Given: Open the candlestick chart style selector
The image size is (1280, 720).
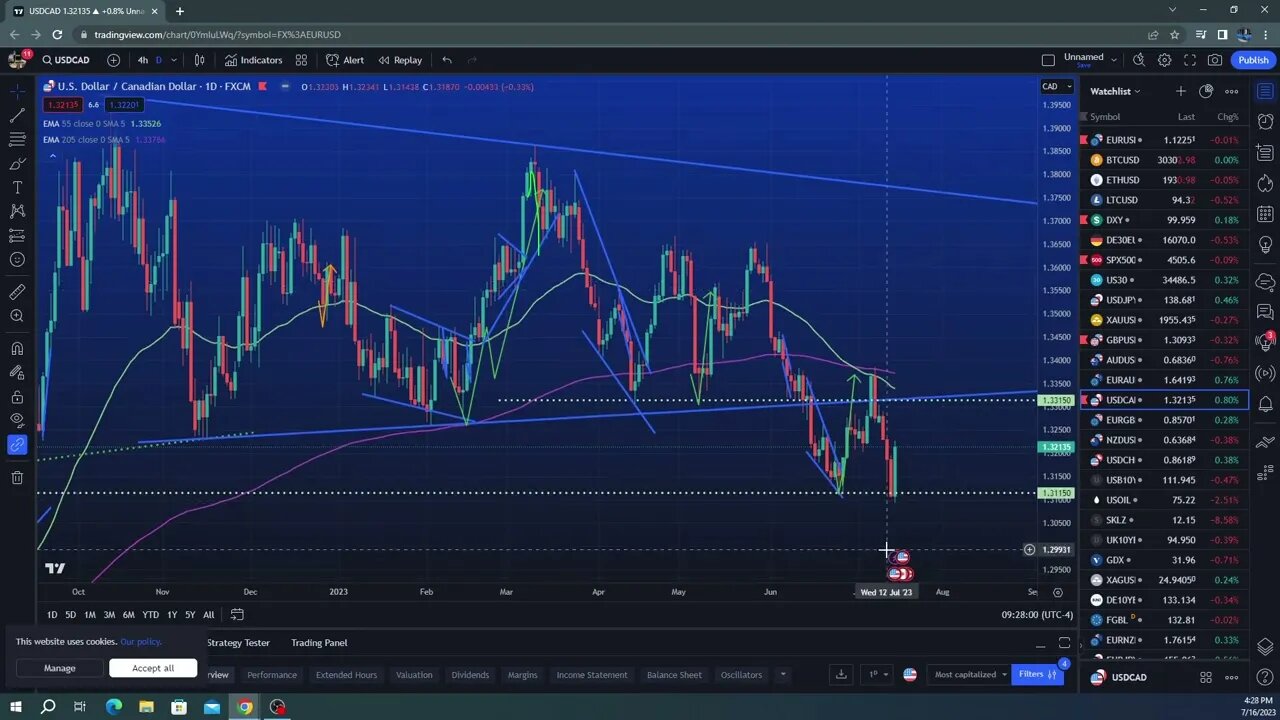Looking at the screenshot, I should click(200, 60).
